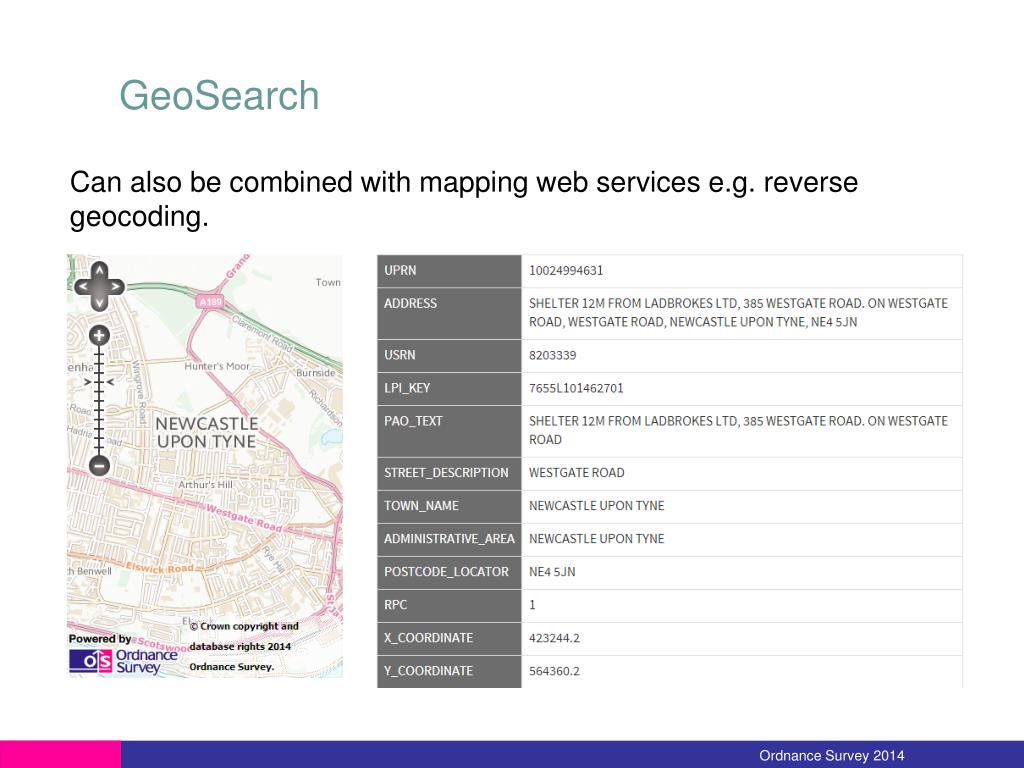1024x768 pixels.
Task: Click the PAO_TEXT header cell
Action: (449, 431)
